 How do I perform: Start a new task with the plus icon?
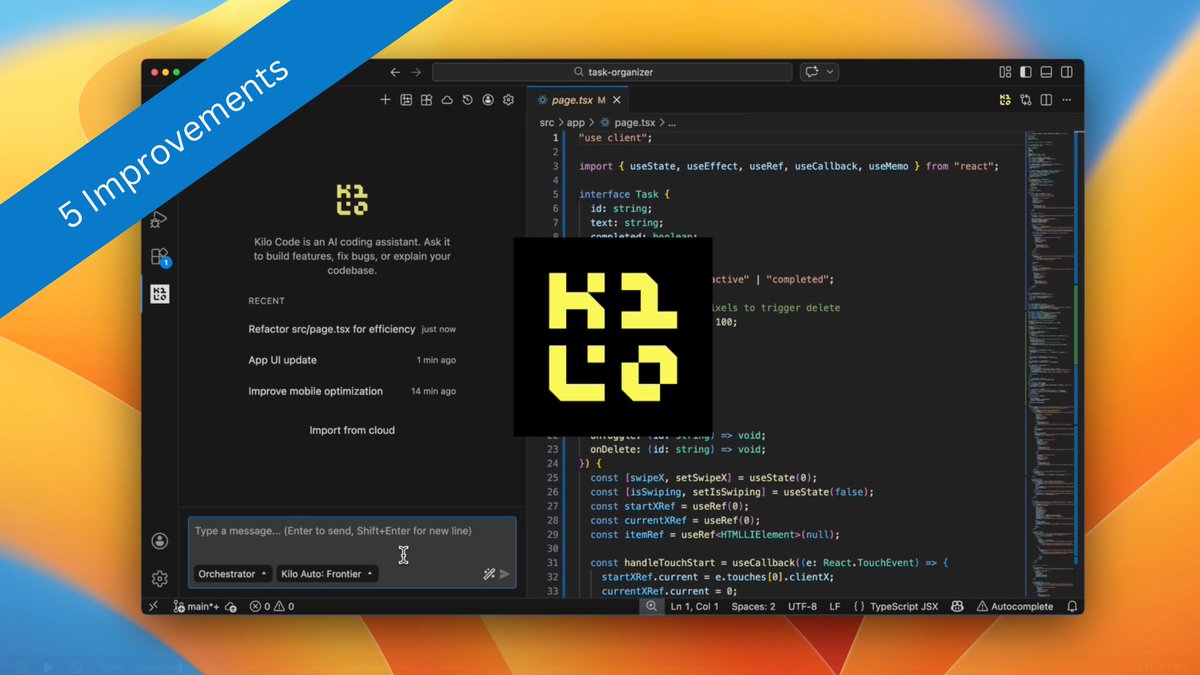pyautogui.click(x=385, y=100)
